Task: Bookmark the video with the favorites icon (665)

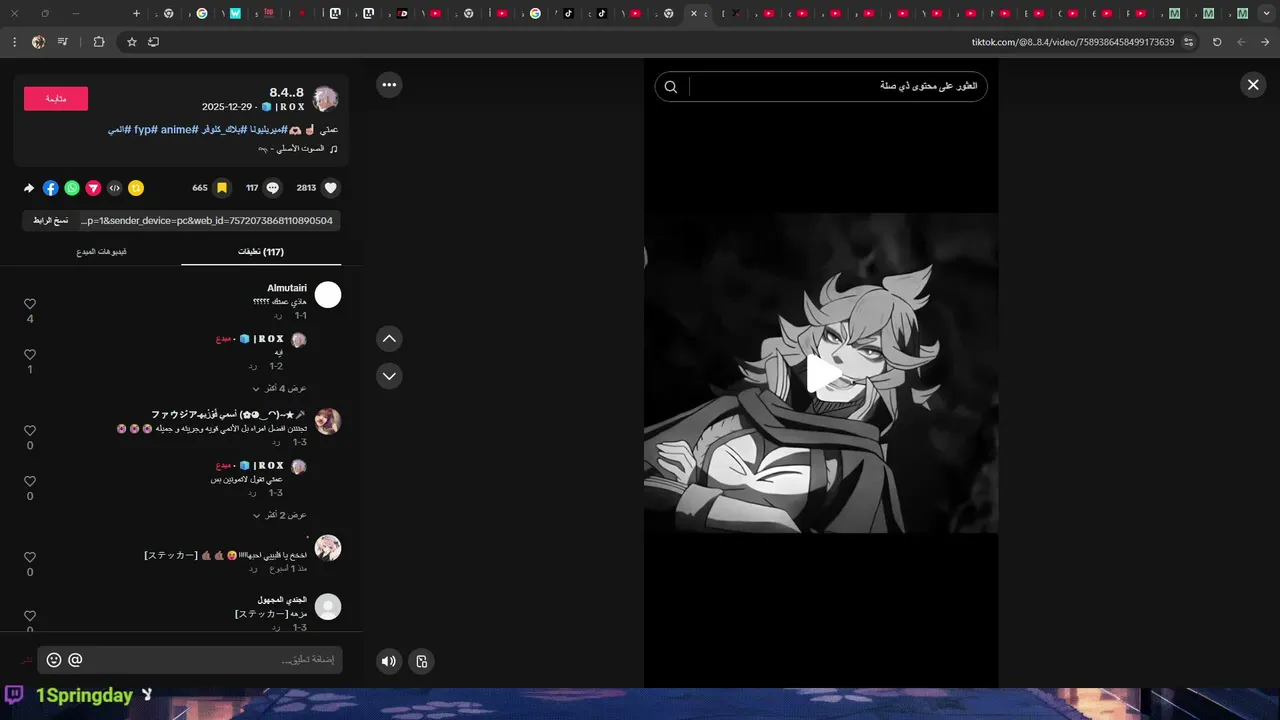Action: (222, 188)
